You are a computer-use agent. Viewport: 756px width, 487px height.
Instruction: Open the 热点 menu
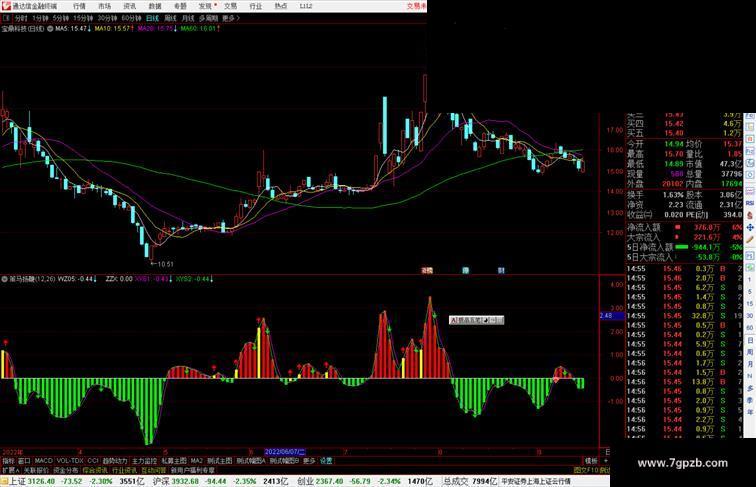point(281,6)
